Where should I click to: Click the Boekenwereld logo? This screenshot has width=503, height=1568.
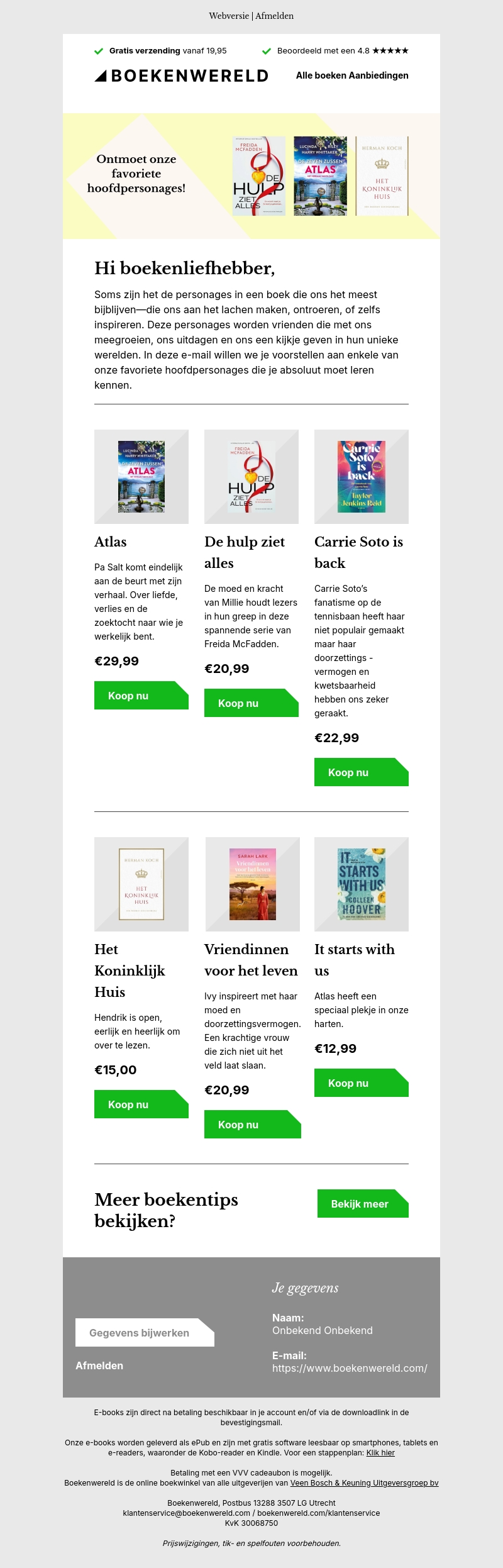click(181, 76)
